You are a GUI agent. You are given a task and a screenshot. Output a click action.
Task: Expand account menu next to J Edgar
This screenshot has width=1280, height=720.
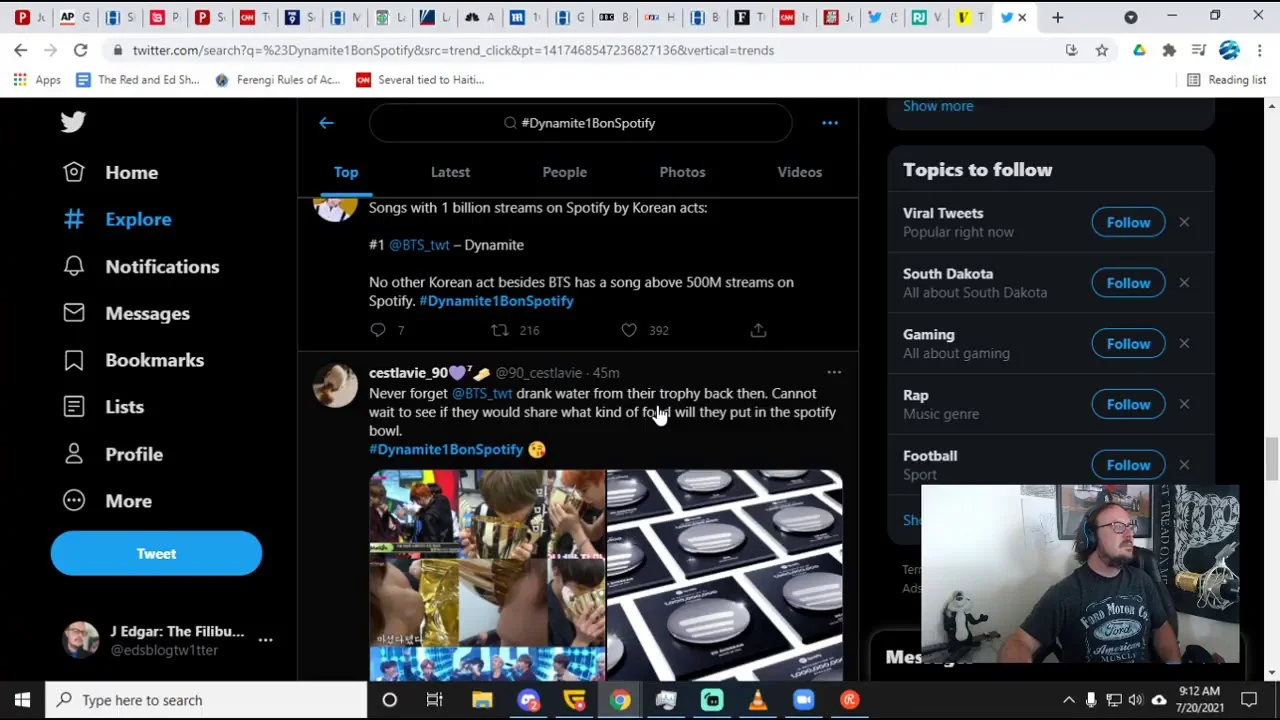(265, 640)
